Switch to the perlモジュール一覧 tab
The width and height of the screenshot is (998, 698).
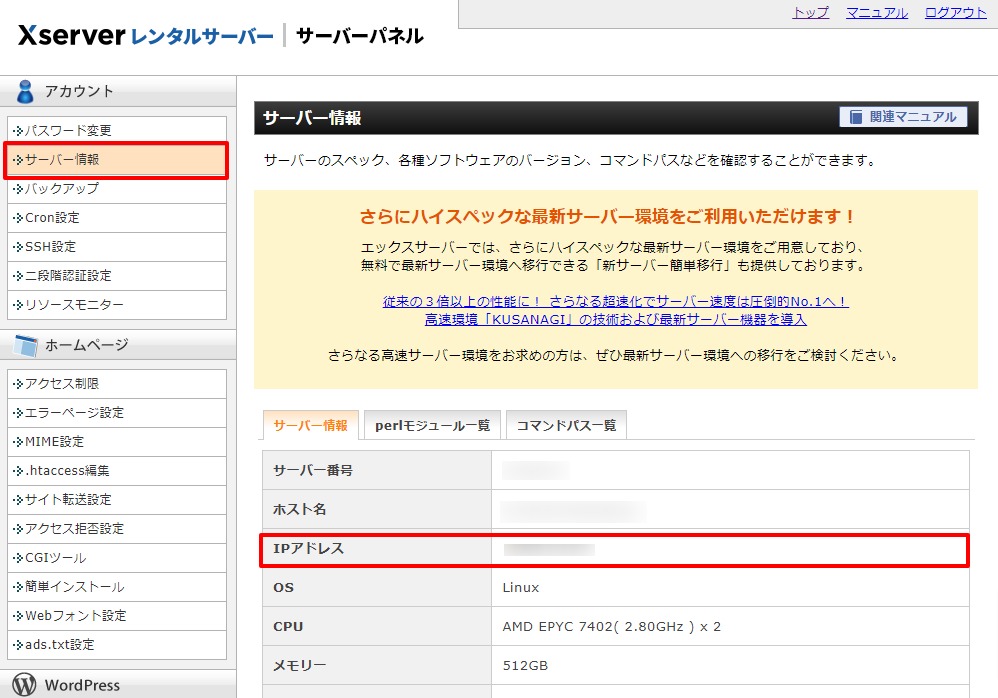click(432, 425)
